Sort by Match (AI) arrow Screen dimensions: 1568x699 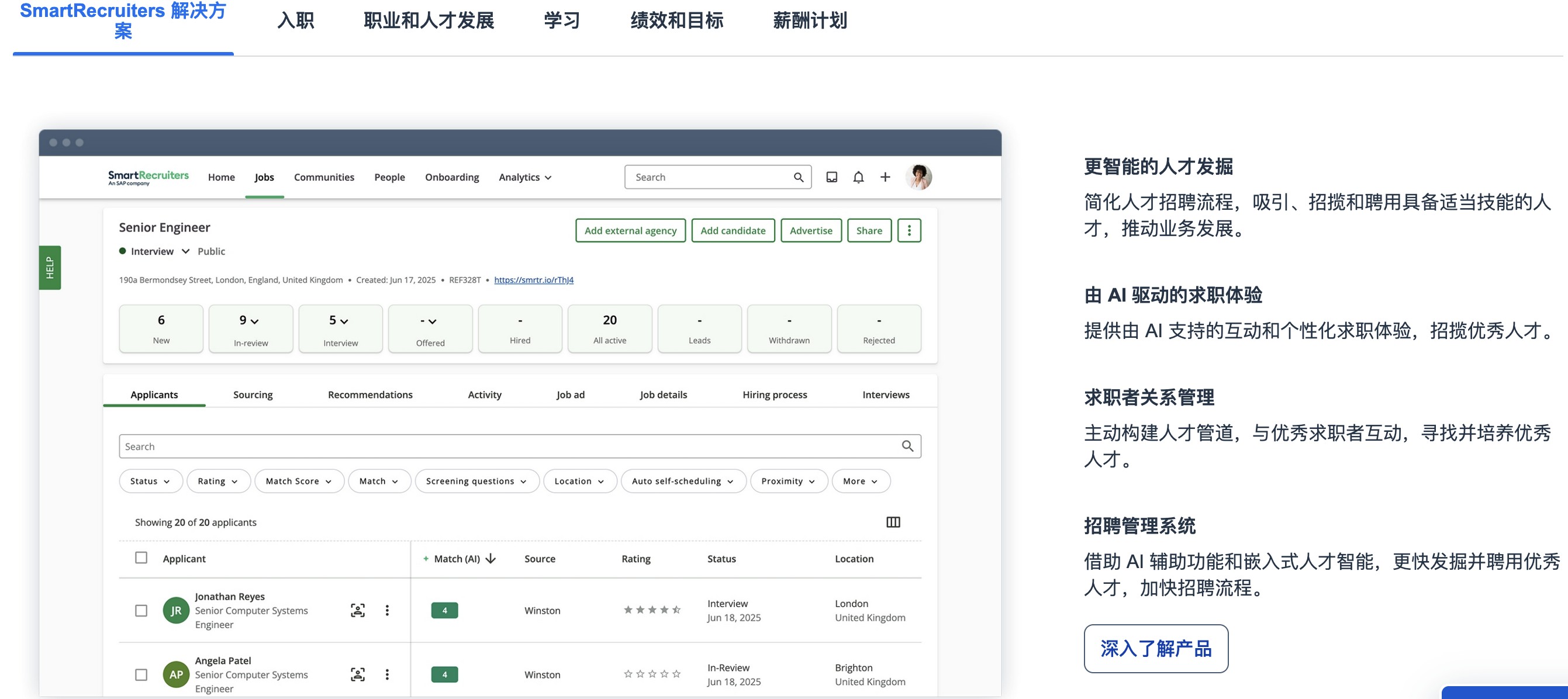491,559
